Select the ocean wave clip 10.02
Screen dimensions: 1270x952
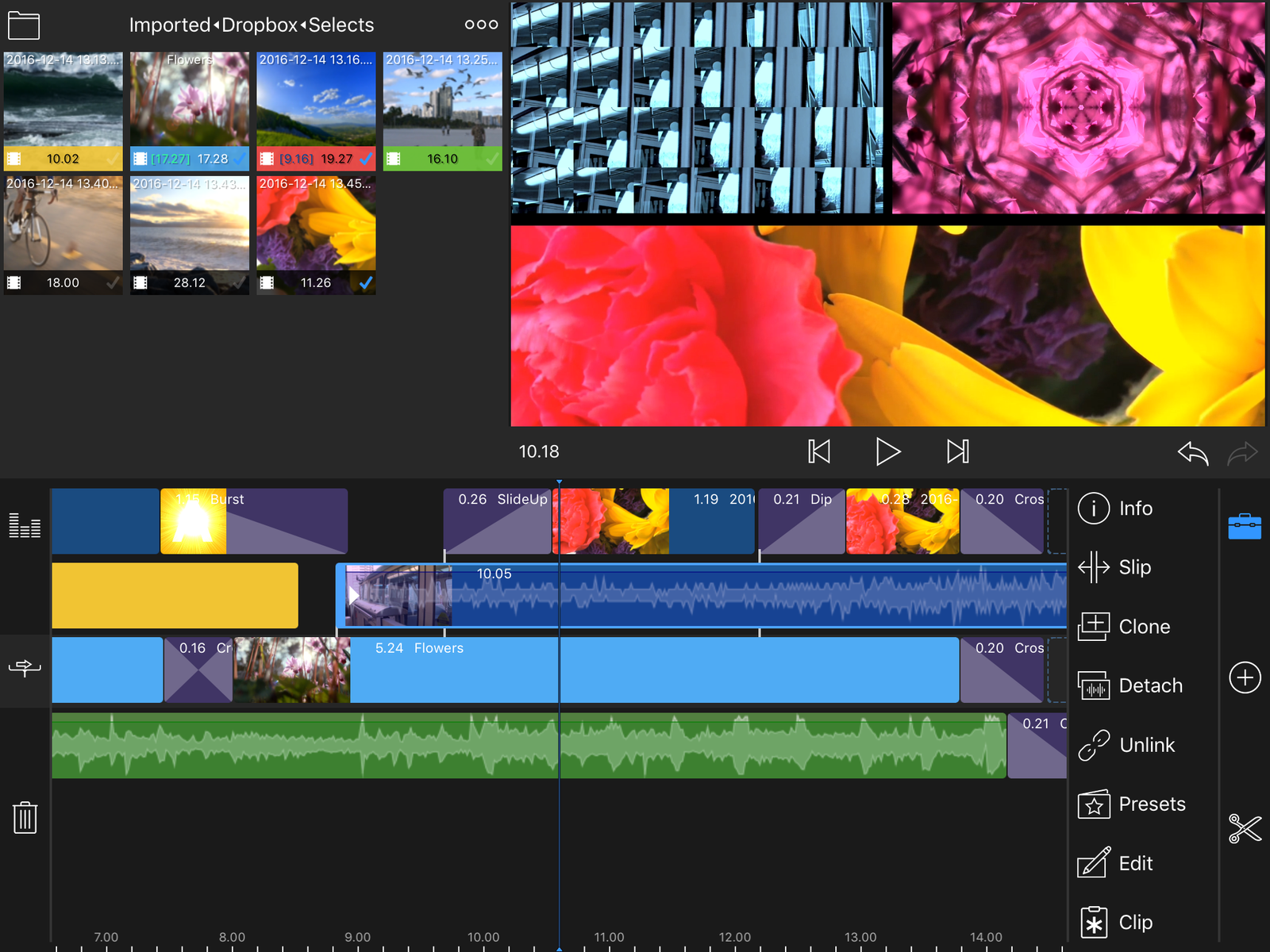63,111
